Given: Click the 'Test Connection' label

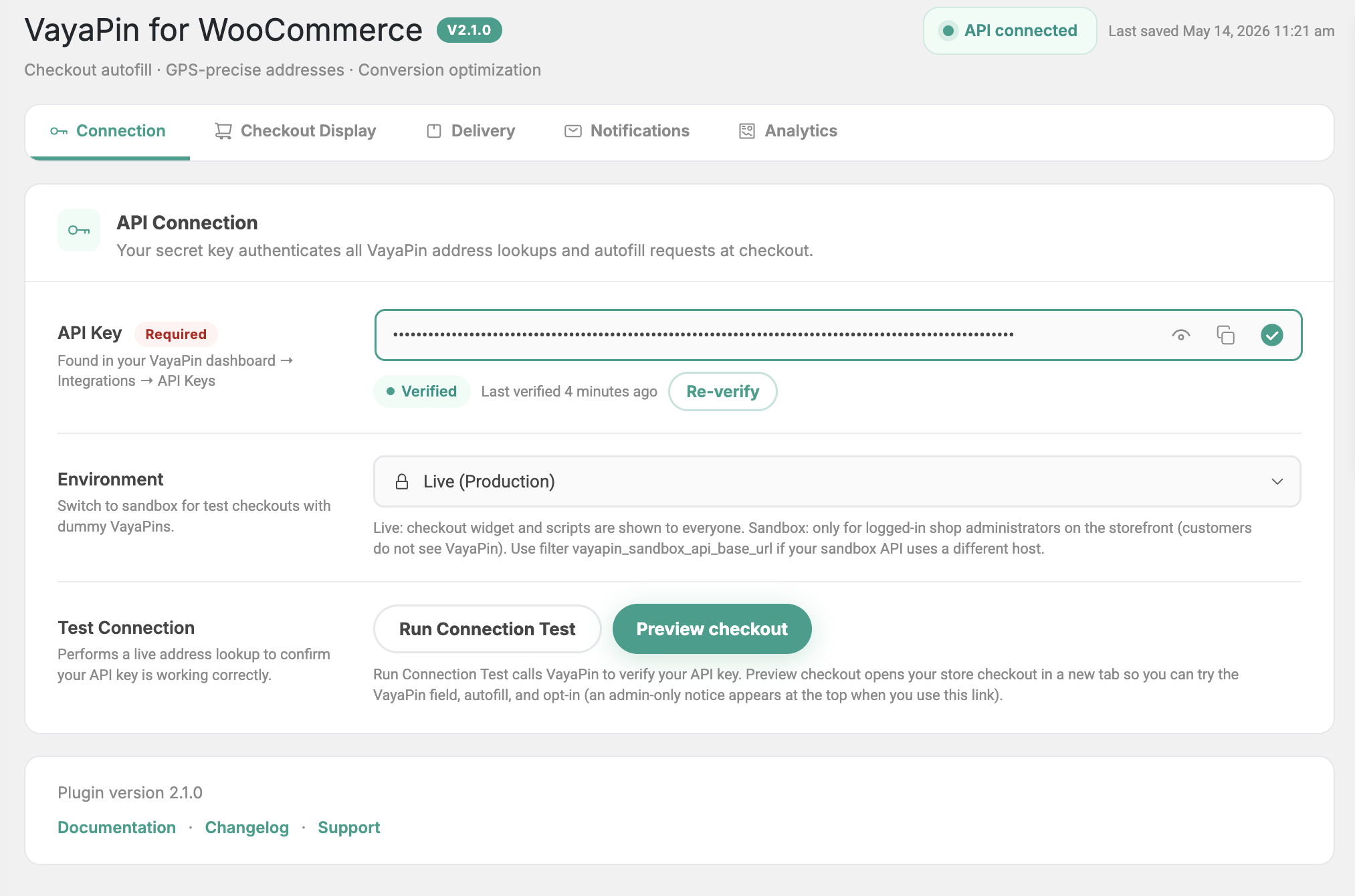Looking at the screenshot, I should (x=126, y=627).
